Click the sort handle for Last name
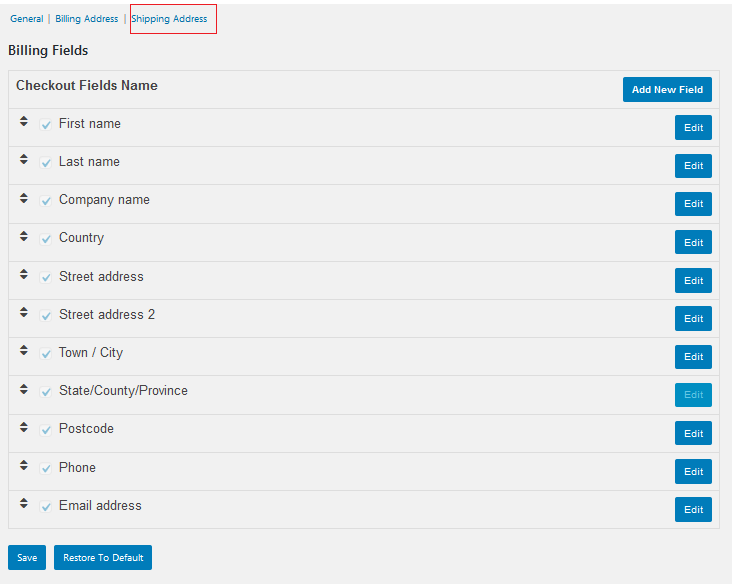The height and width of the screenshot is (584, 732). pyautogui.click(x=24, y=160)
